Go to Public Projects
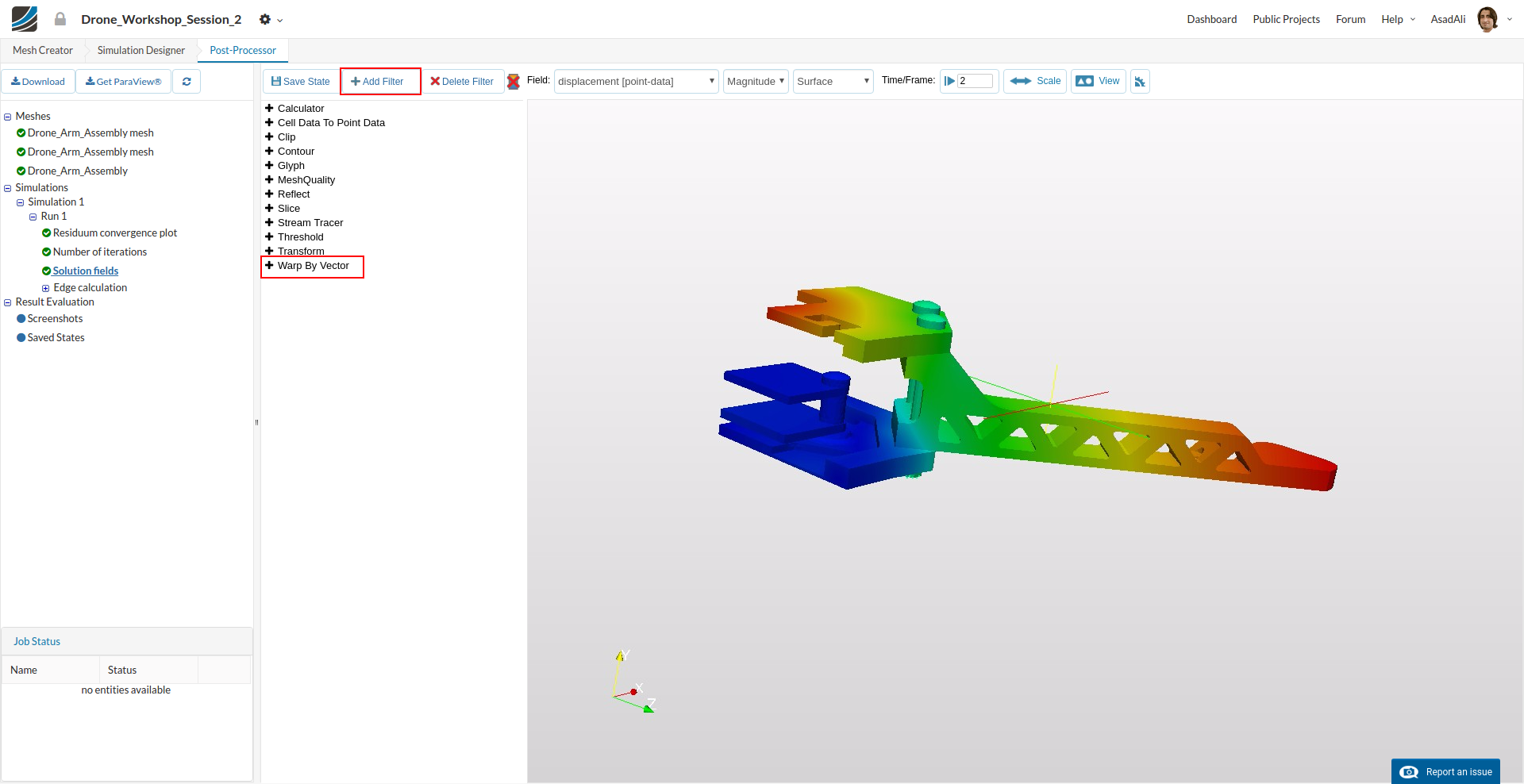Viewport: 1524px width, 784px height. point(1286,19)
